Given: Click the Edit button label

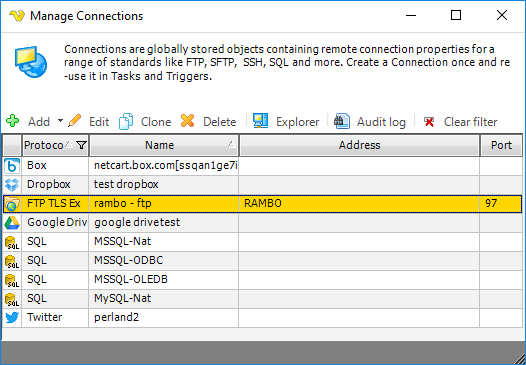Looking at the screenshot, I should pos(99,122).
